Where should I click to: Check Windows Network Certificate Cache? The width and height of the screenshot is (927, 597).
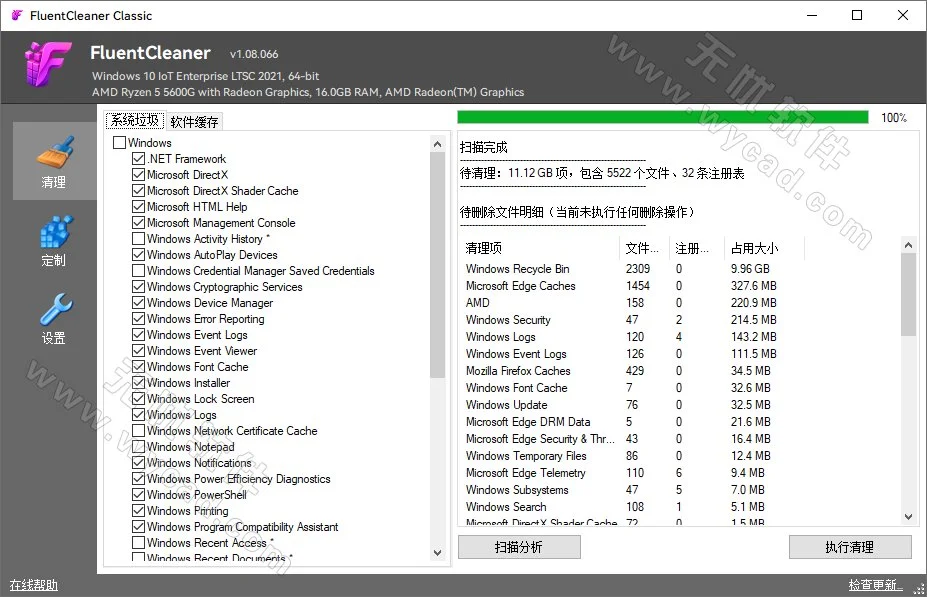[x=138, y=430]
